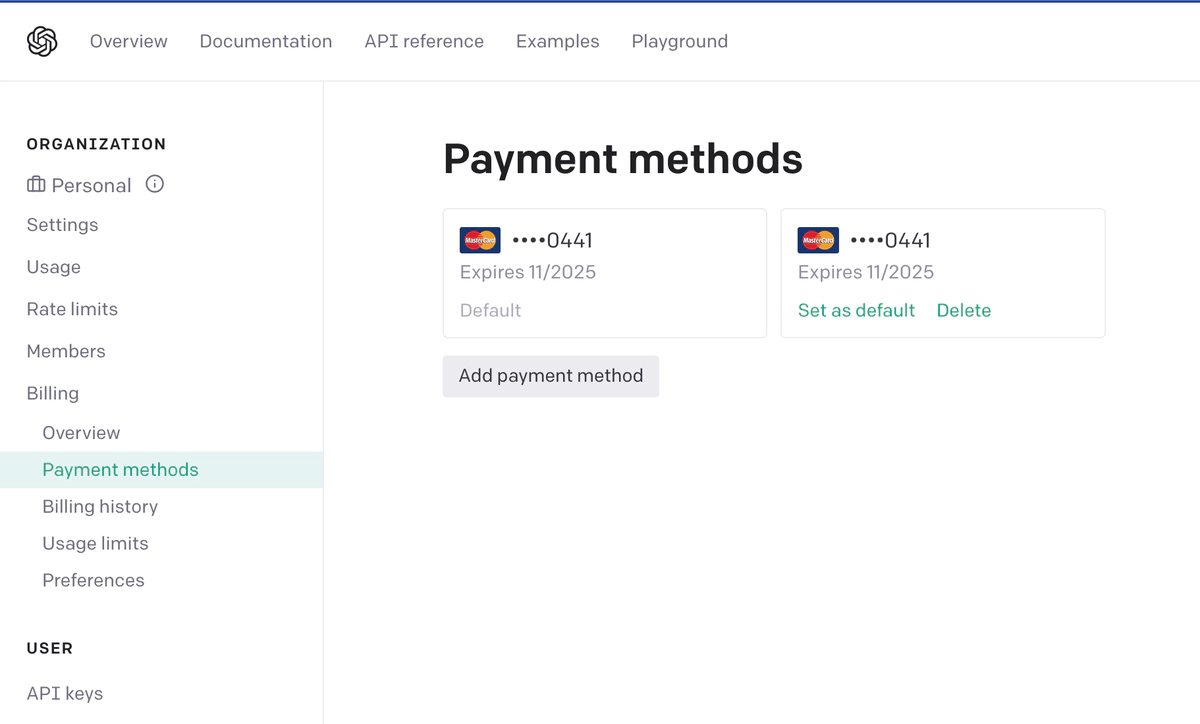Open the Members page
1200x724 pixels.
click(x=66, y=351)
